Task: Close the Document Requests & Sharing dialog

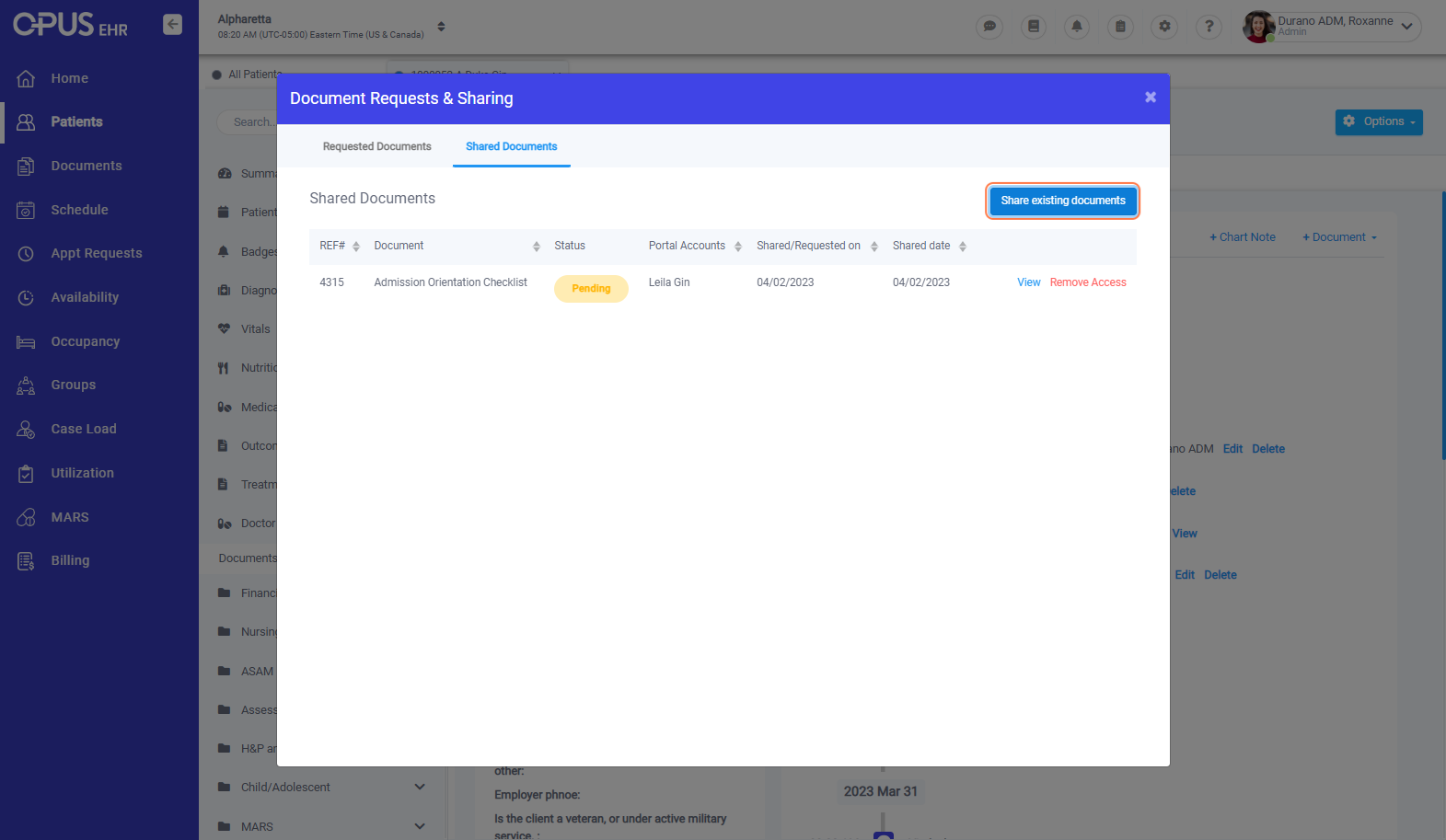Action: point(1150,98)
